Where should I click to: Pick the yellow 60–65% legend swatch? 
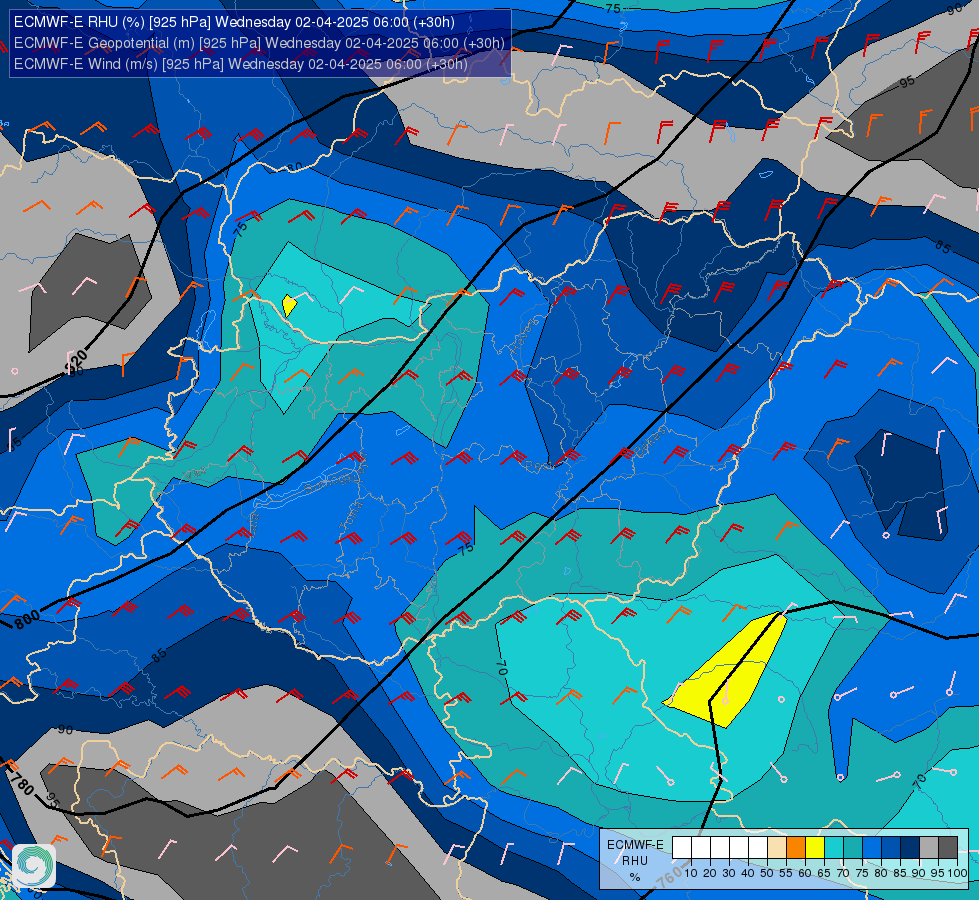click(x=815, y=848)
